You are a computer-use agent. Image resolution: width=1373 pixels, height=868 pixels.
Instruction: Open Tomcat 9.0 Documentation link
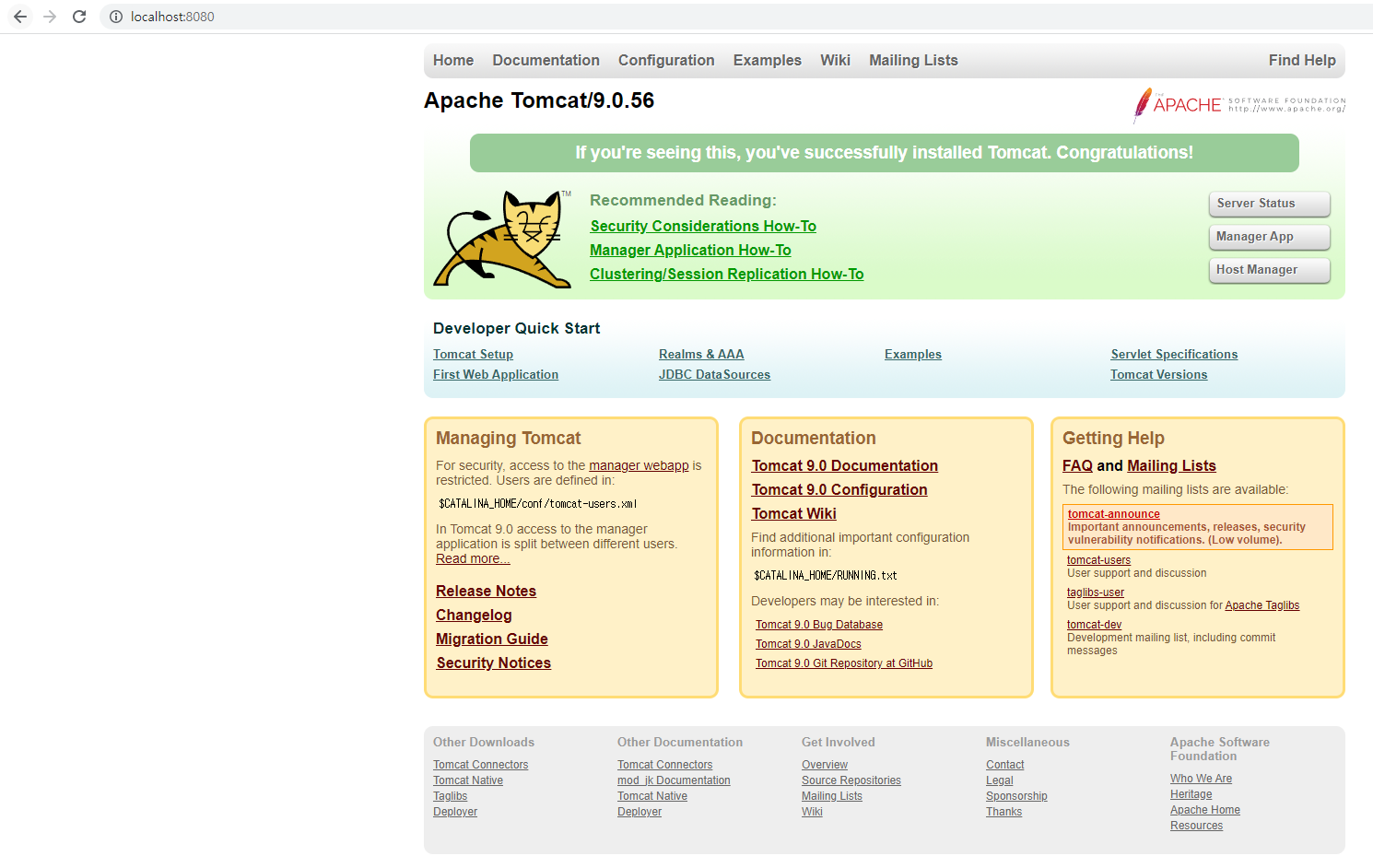[x=845, y=465]
